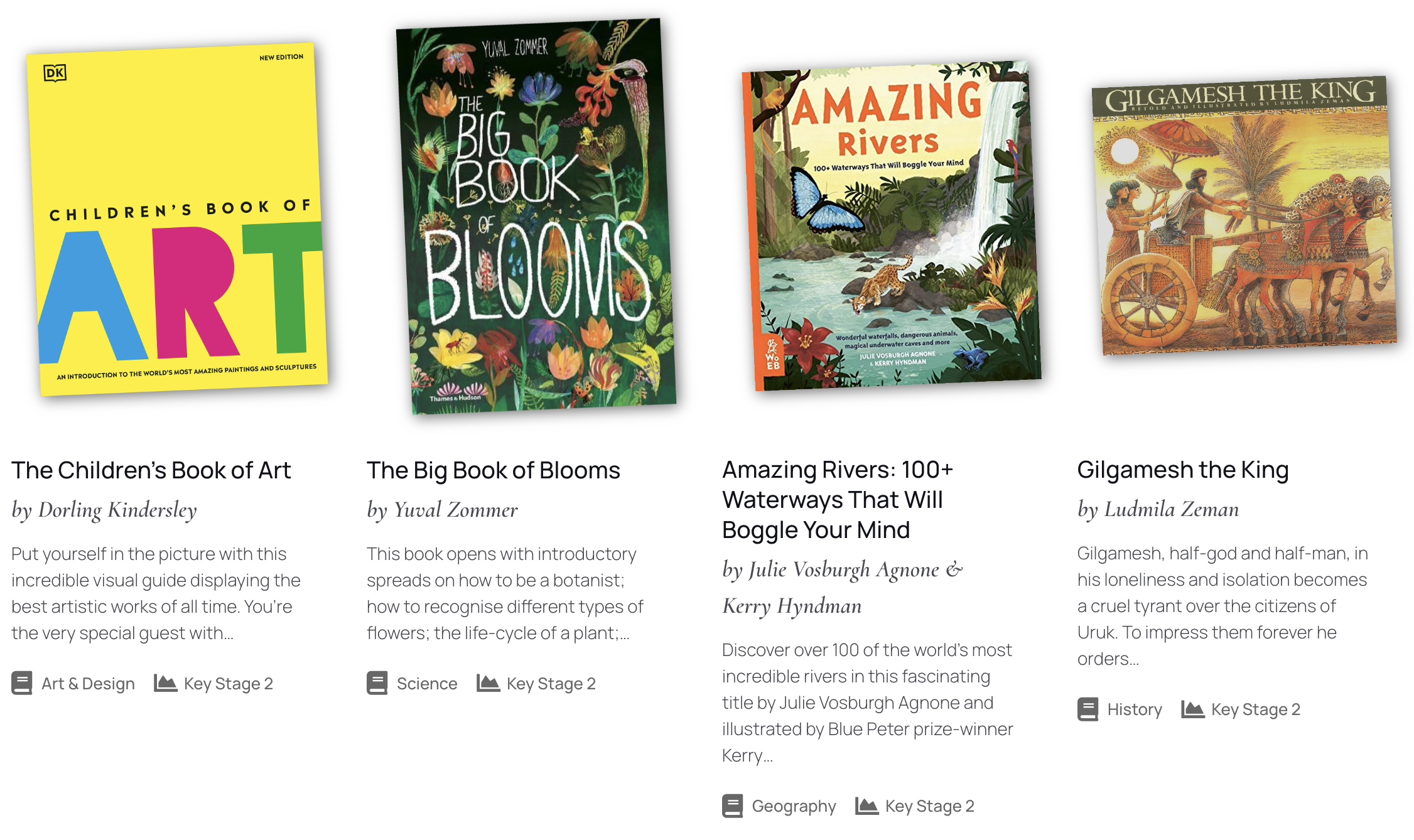1414x840 pixels.
Task: Open the Gilgamesh the King title link
Action: coord(1183,470)
